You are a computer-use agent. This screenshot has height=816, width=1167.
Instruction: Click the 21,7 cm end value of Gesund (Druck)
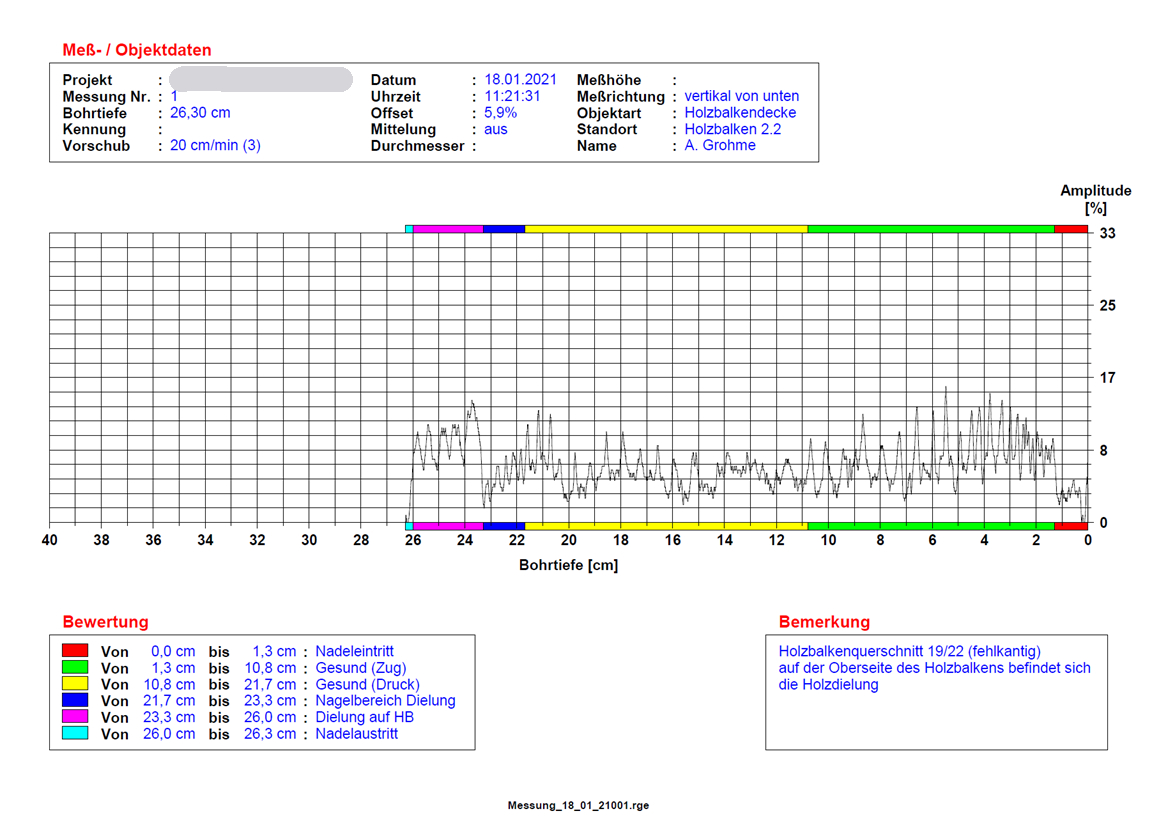pos(270,684)
